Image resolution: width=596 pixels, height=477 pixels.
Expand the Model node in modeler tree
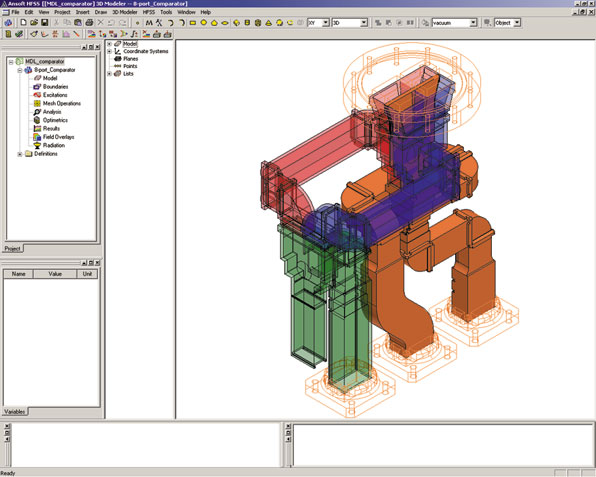109,44
